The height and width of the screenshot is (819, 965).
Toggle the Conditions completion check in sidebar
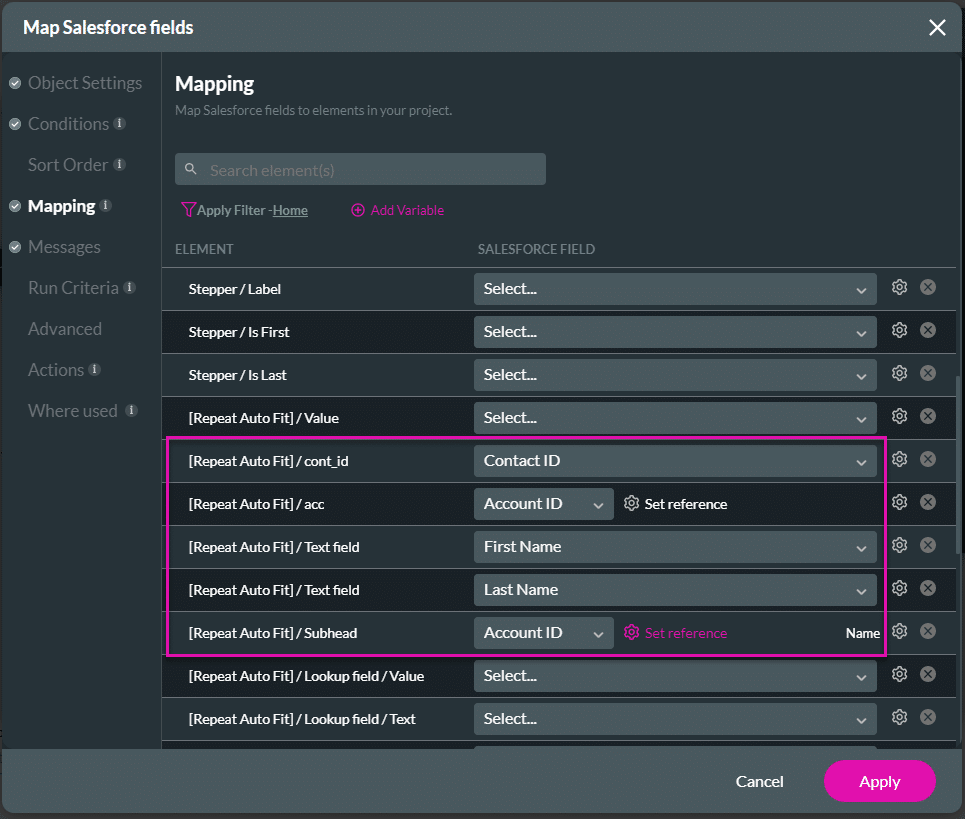(14, 123)
